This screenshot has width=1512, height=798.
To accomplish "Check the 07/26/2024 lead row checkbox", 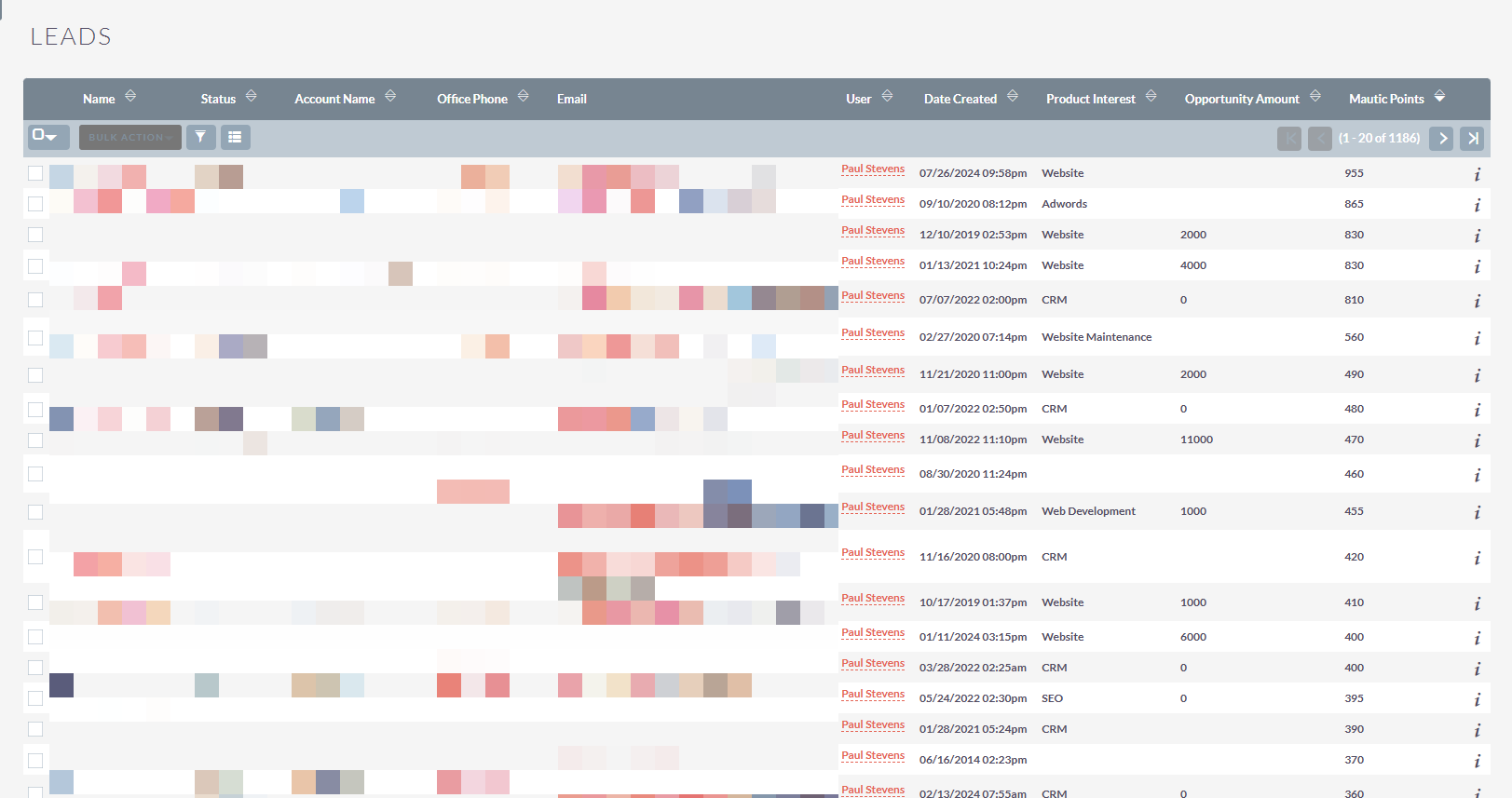I will point(35,173).
